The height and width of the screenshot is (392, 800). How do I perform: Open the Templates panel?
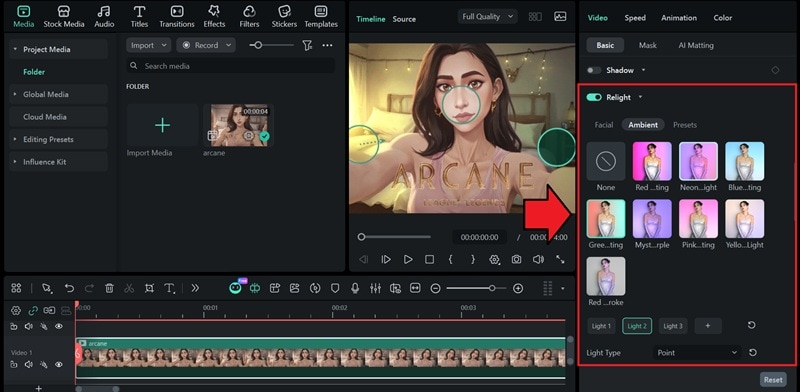point(321,17)
